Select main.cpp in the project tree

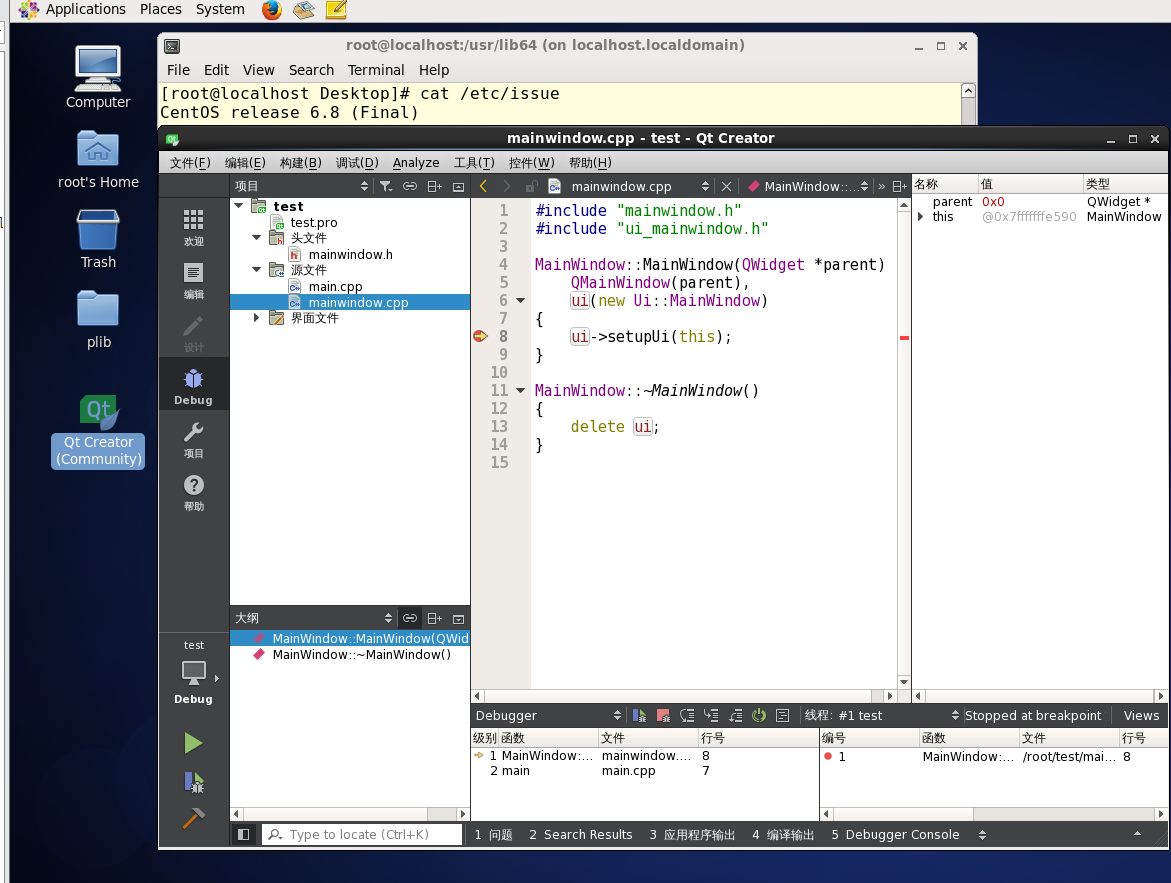(335, 286)
